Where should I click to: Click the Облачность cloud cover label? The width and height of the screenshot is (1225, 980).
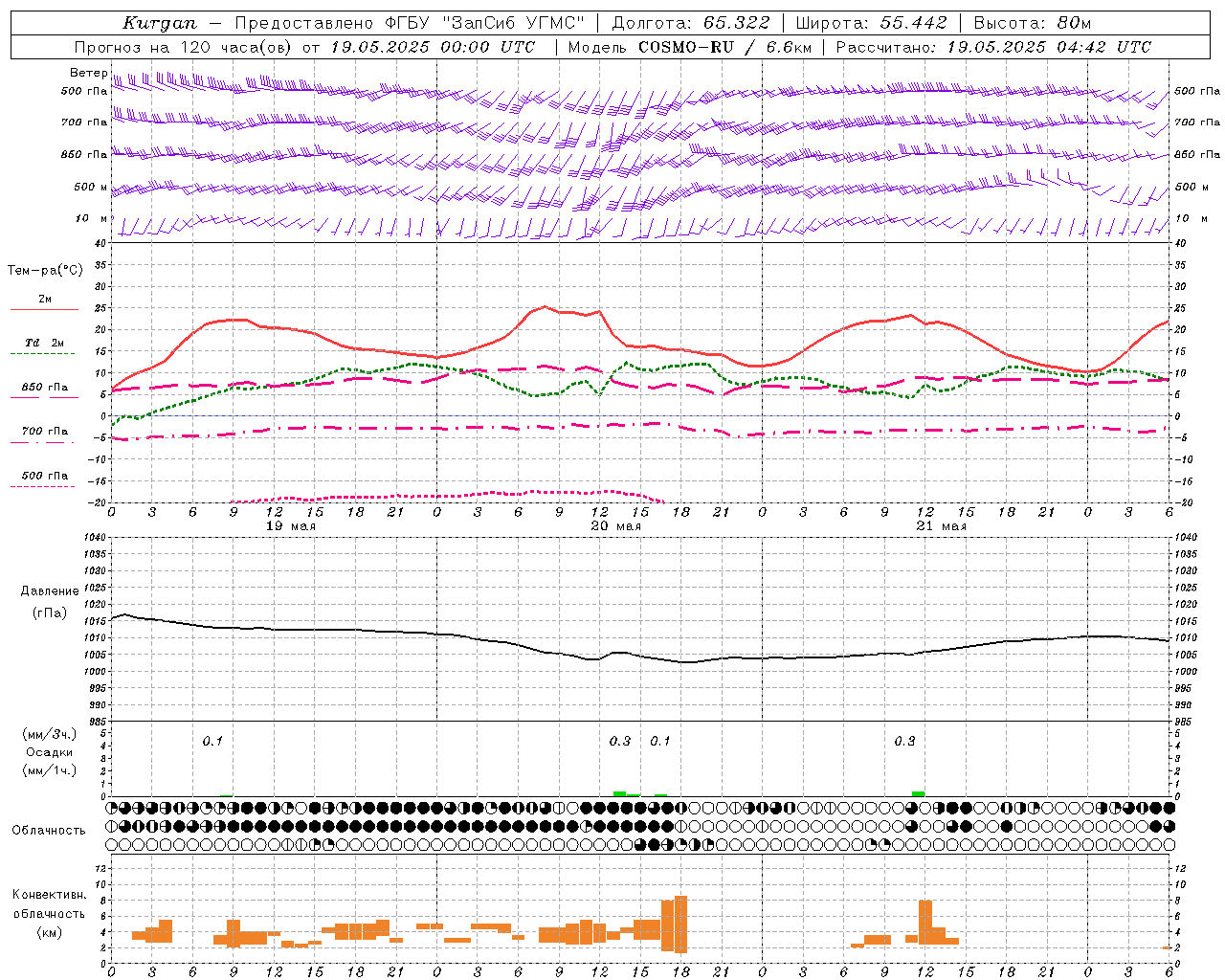[49, 831]
